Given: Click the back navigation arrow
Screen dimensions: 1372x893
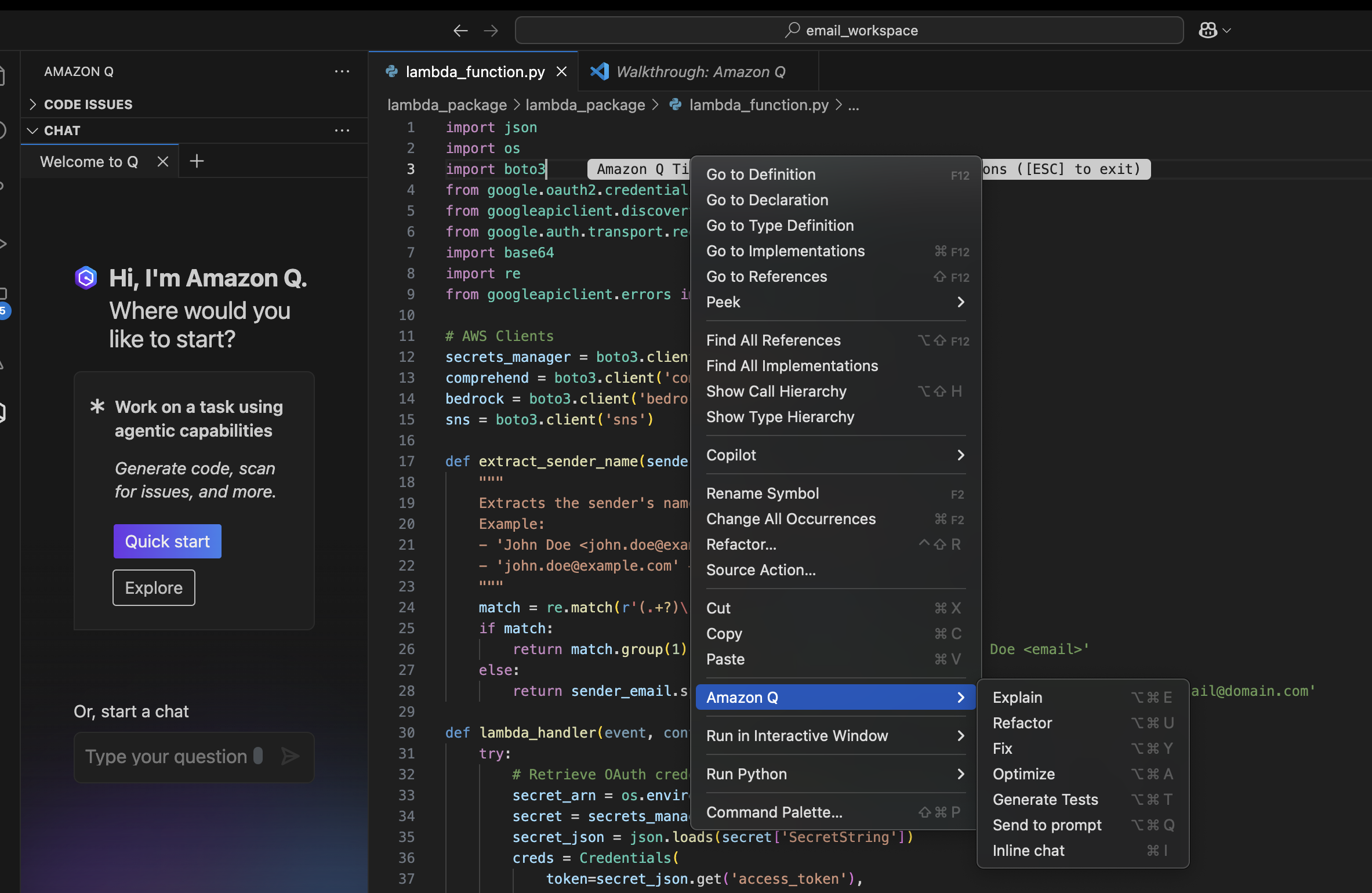Looking at the screenshot, I should click(460, 31).
